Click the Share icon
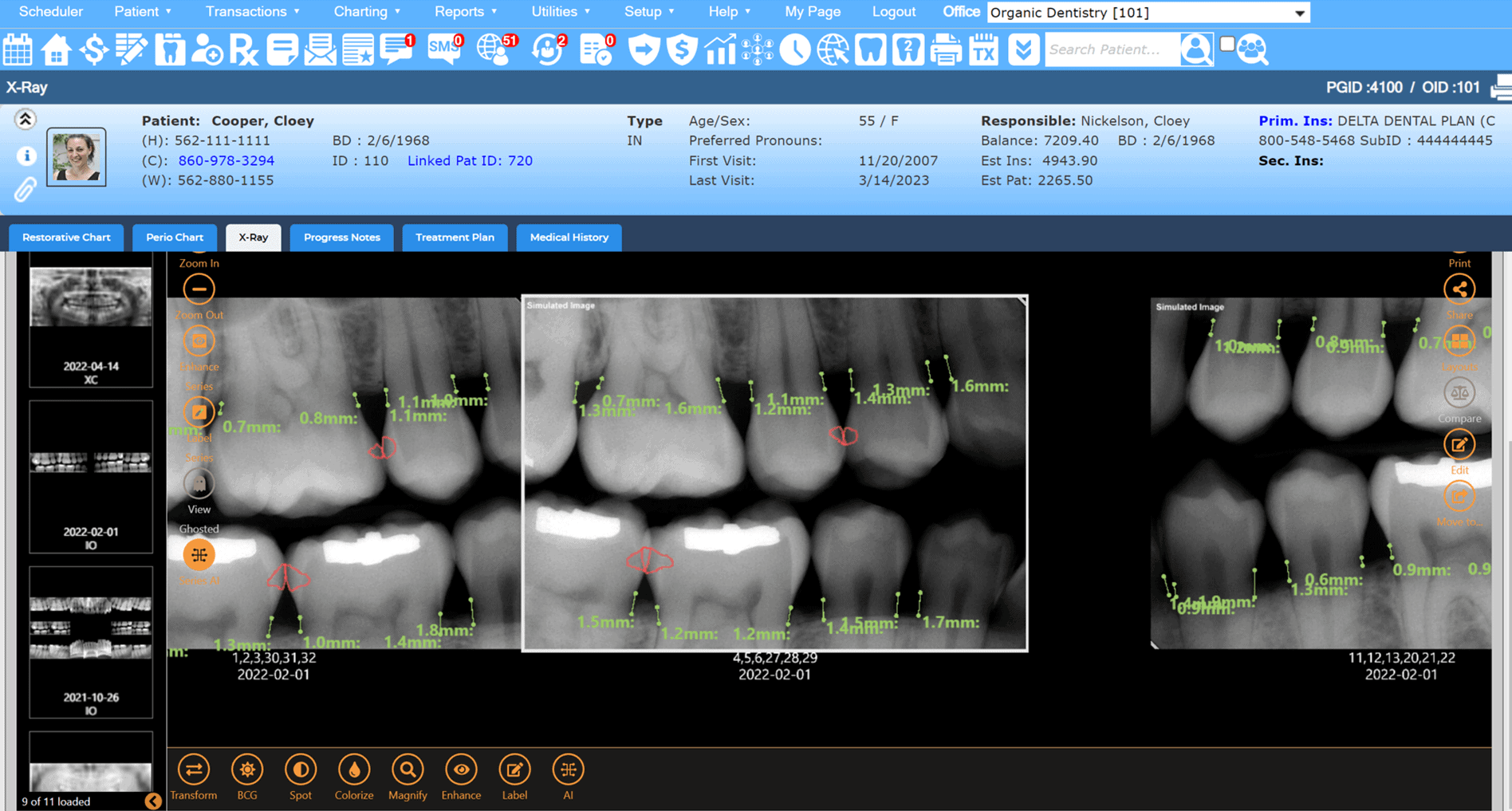Screen dimensions: 1512x811 click(x=1459, y=289)
